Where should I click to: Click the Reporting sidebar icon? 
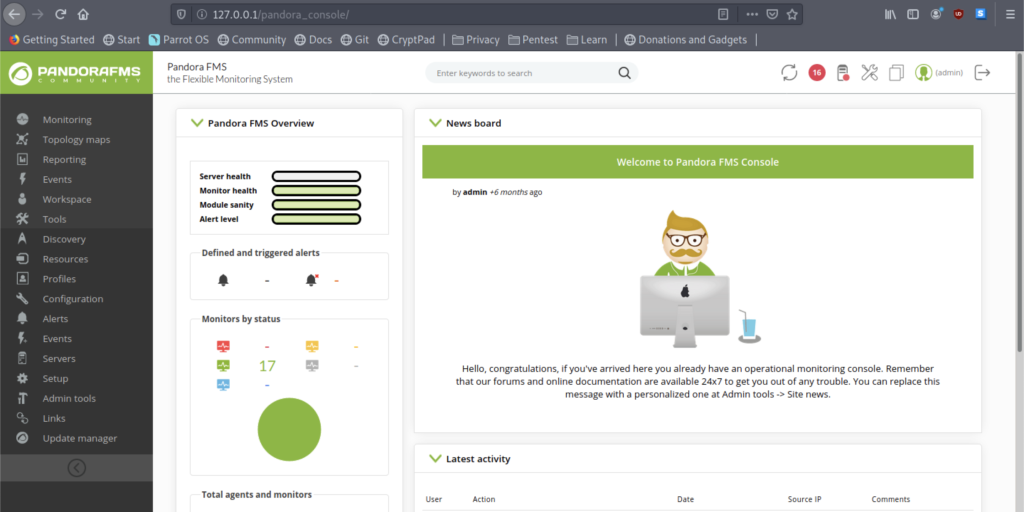(22, 159)
